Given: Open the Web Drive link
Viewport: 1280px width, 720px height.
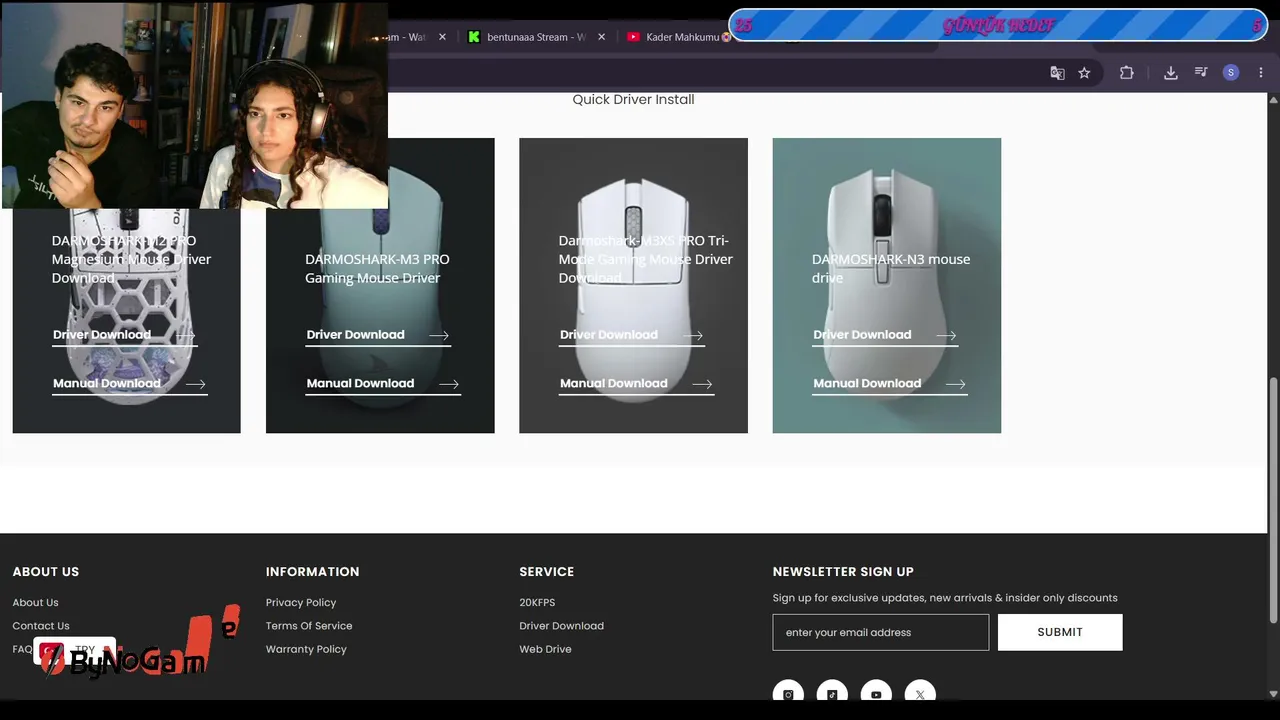Looking at the screenshot, I should coord(545,649).
